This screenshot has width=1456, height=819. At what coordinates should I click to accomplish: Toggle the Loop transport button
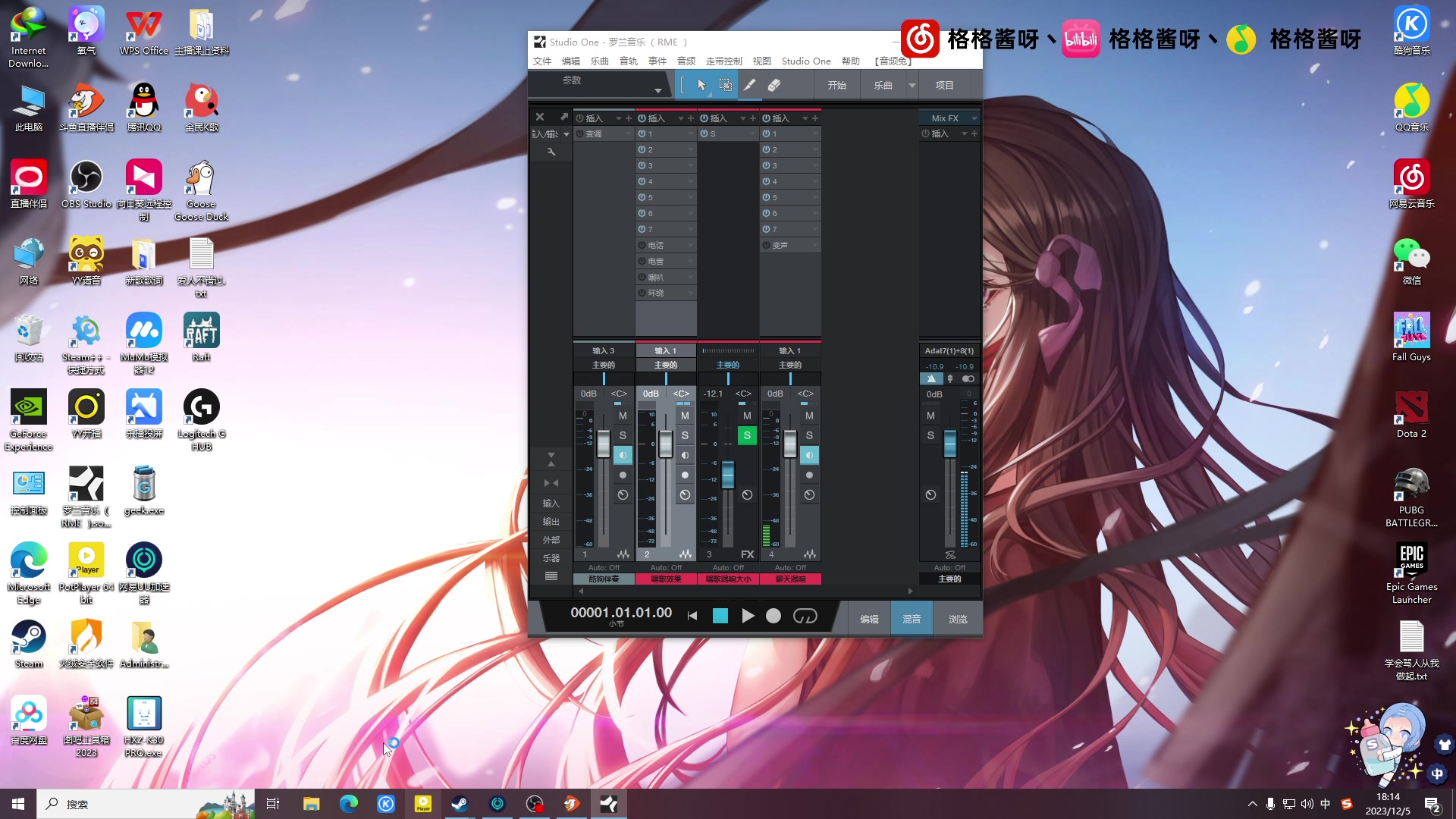[805, 616]
